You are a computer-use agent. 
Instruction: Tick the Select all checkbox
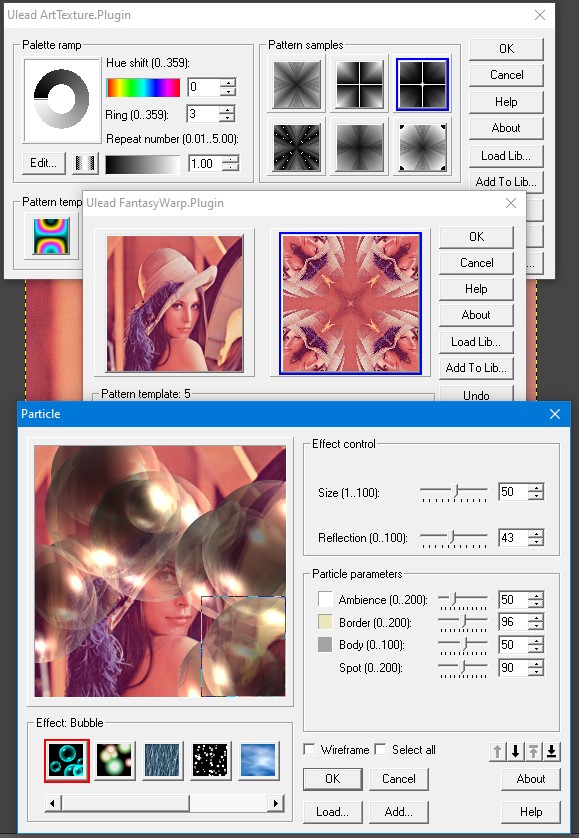pos(380,749)
